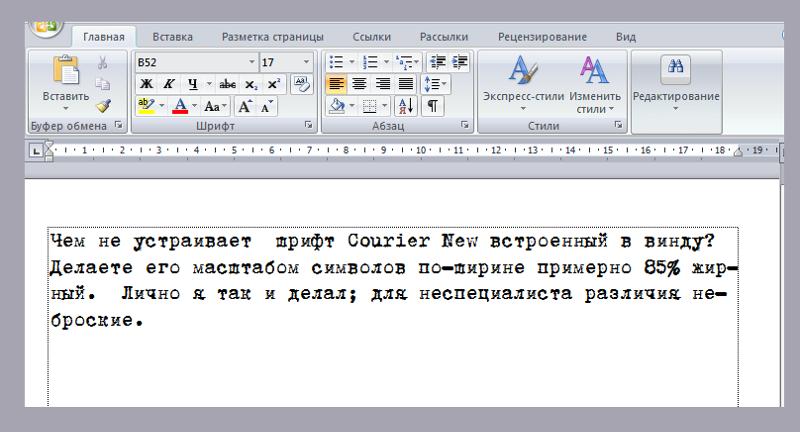Open the font size 17 dropdown
Viewport: 800px width, 432px height.
(x=306, y=62)
